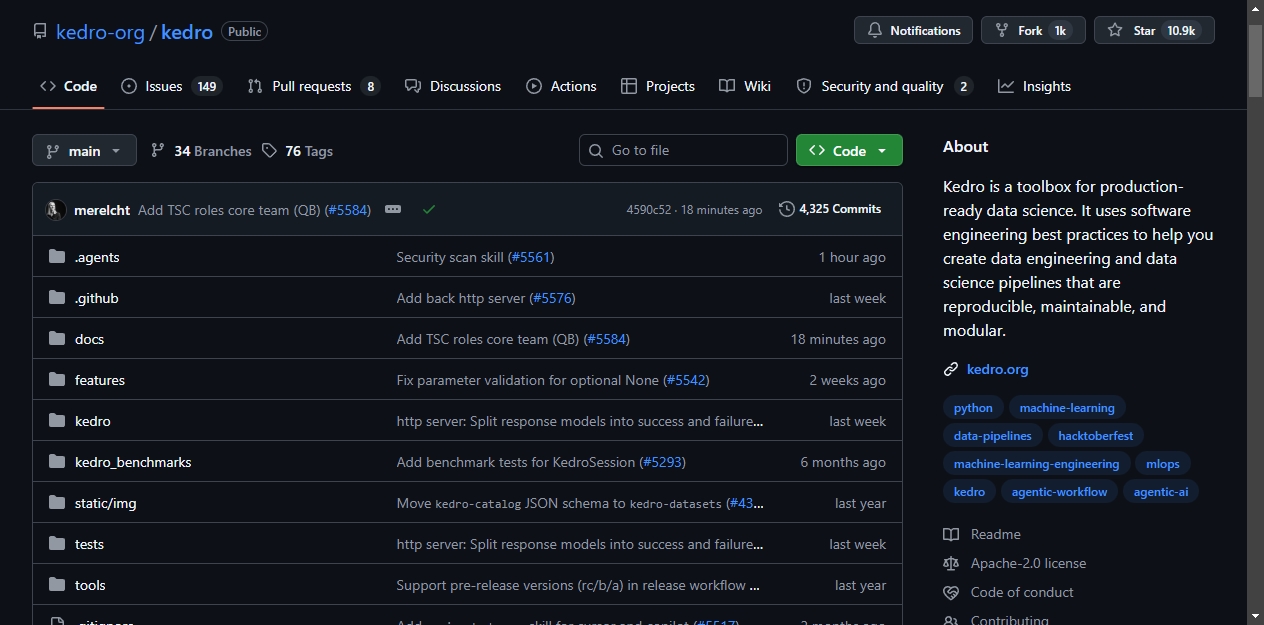Click the fork icon on Fork button
Image resolution: width=1264 pixels, height=625 pixels.
(x=1002, y=31)
